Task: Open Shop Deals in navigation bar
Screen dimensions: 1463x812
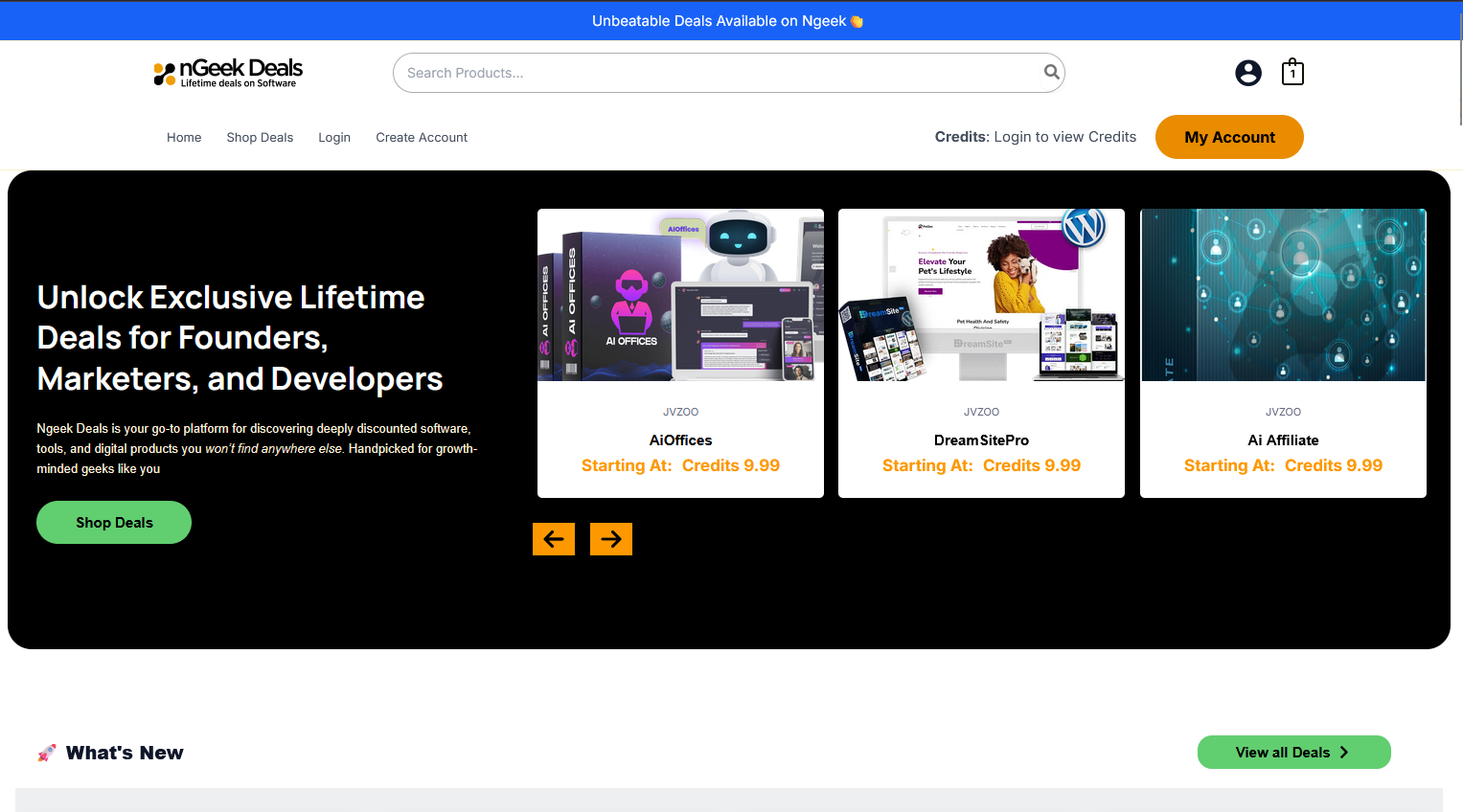Action: (x=260, y=138)
